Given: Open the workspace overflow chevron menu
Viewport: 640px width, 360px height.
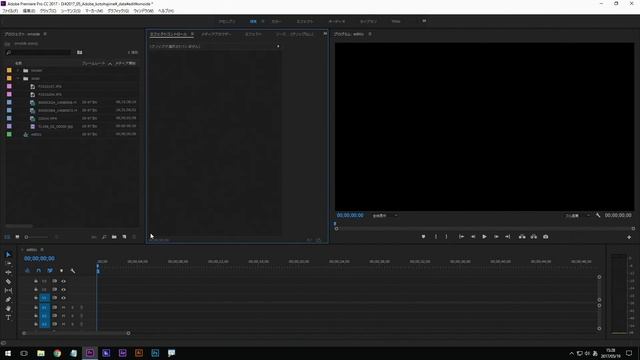Looking at the screenshot, I should click(424, 21).
